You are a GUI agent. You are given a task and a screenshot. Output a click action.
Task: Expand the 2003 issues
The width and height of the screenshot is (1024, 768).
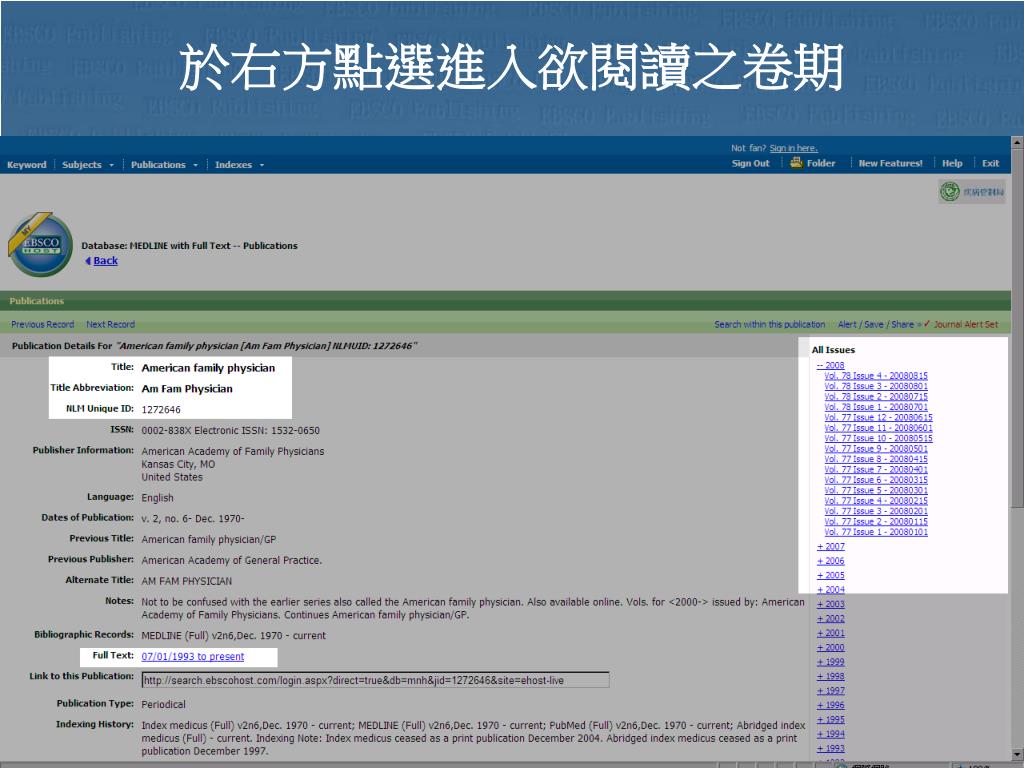(831, 604)
